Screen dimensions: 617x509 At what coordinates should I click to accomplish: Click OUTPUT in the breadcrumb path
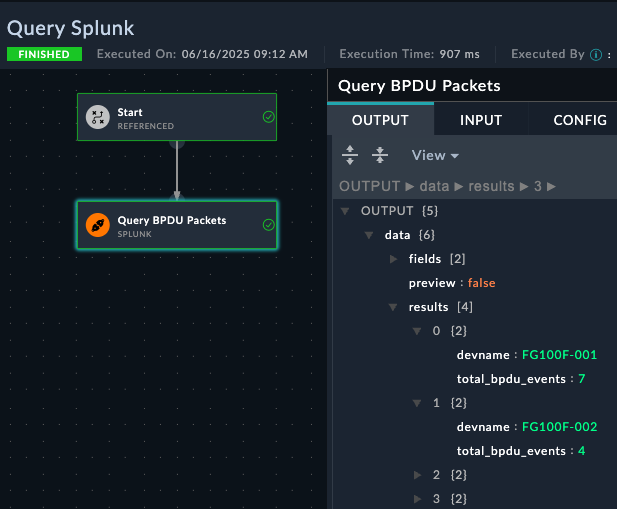pos(369,186)
